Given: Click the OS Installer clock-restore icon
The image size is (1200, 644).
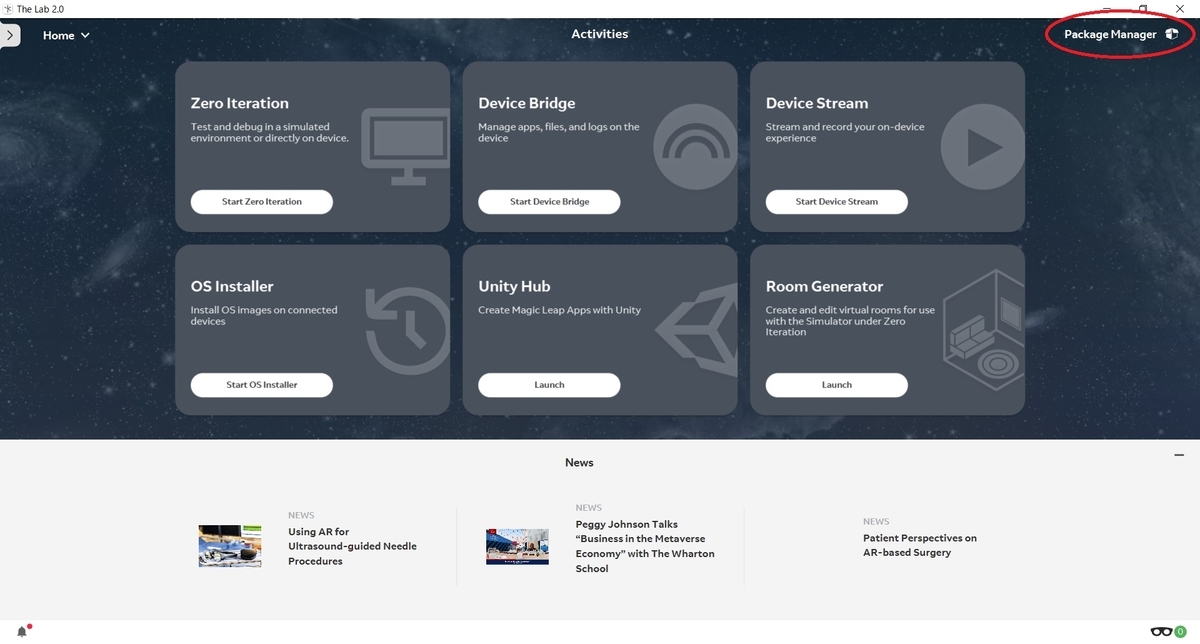Looking at the screenshot, I should click(x=408, y=331).
